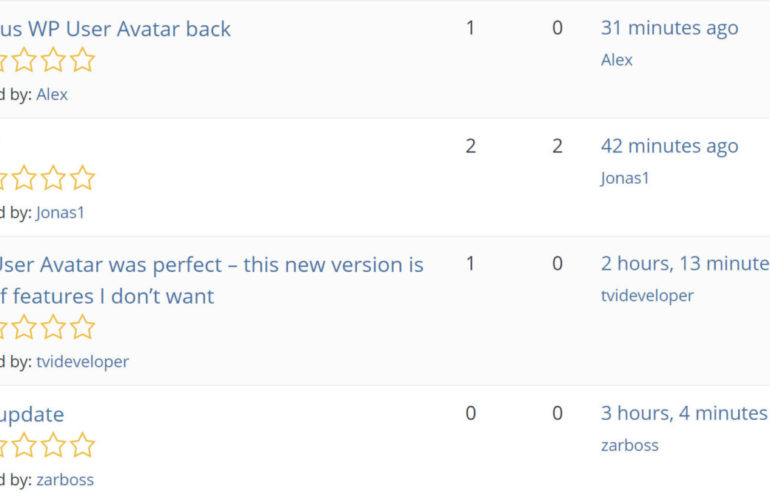This screenshot has width=770, height=500.
Task: Click the rightmost star in Alex's topic rating
Action: [x=83, y=61]
